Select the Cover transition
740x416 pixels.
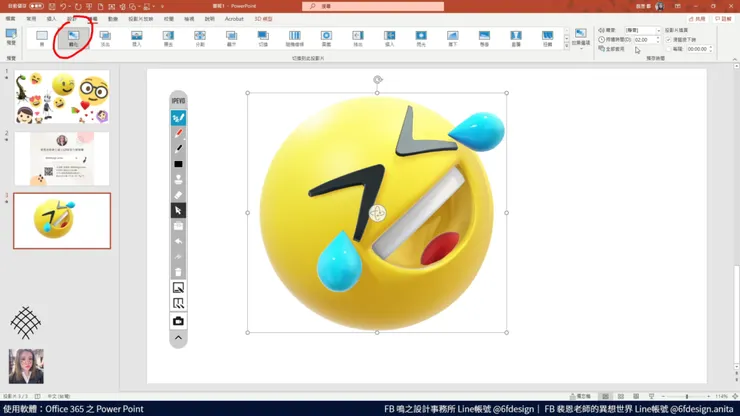tap(389, 38)
